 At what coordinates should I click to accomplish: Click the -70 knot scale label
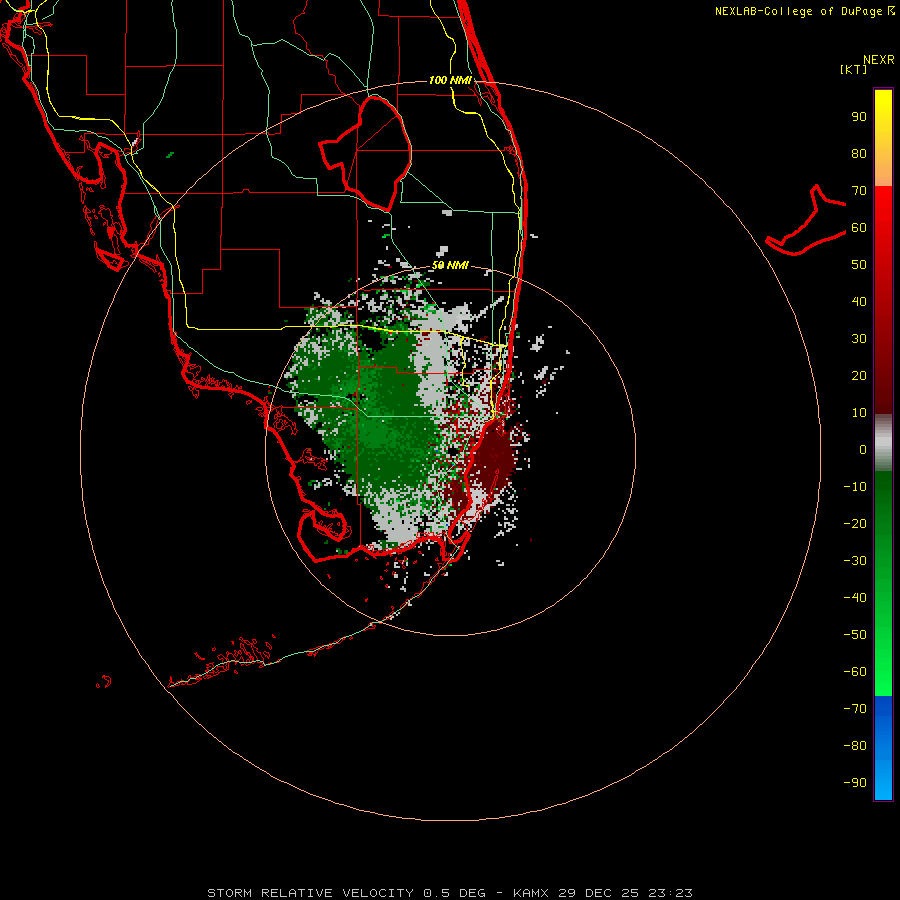pos(855,708)
